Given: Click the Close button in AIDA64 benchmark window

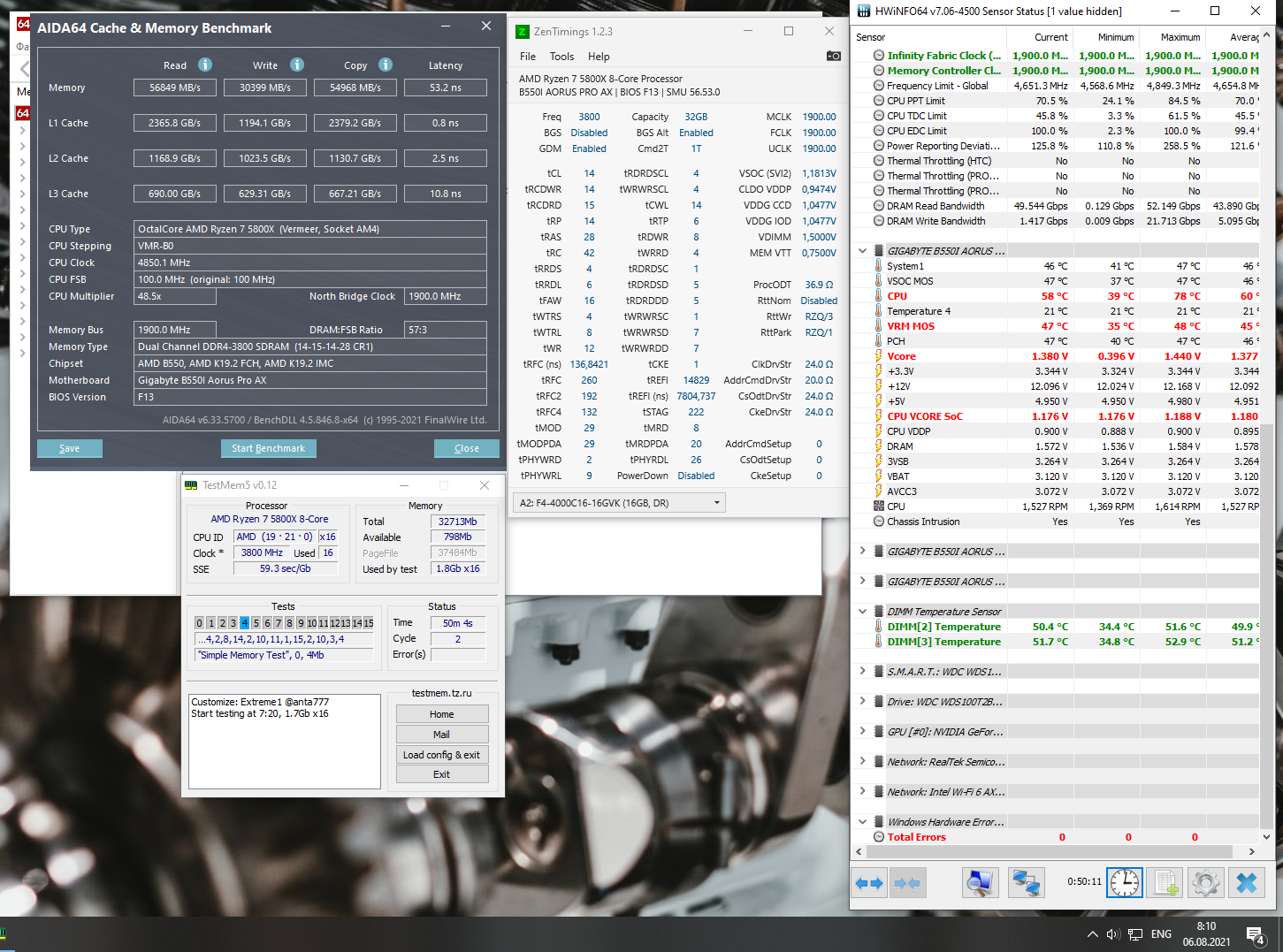Looking at the screenshot, I should 467,448.
